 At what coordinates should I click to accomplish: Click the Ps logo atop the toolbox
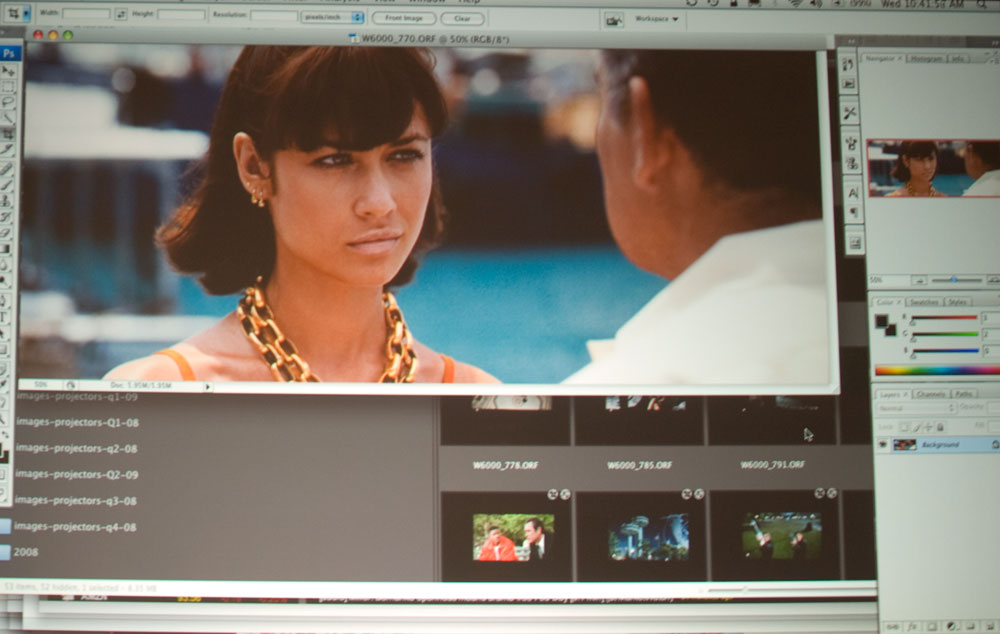pos(10,53)
